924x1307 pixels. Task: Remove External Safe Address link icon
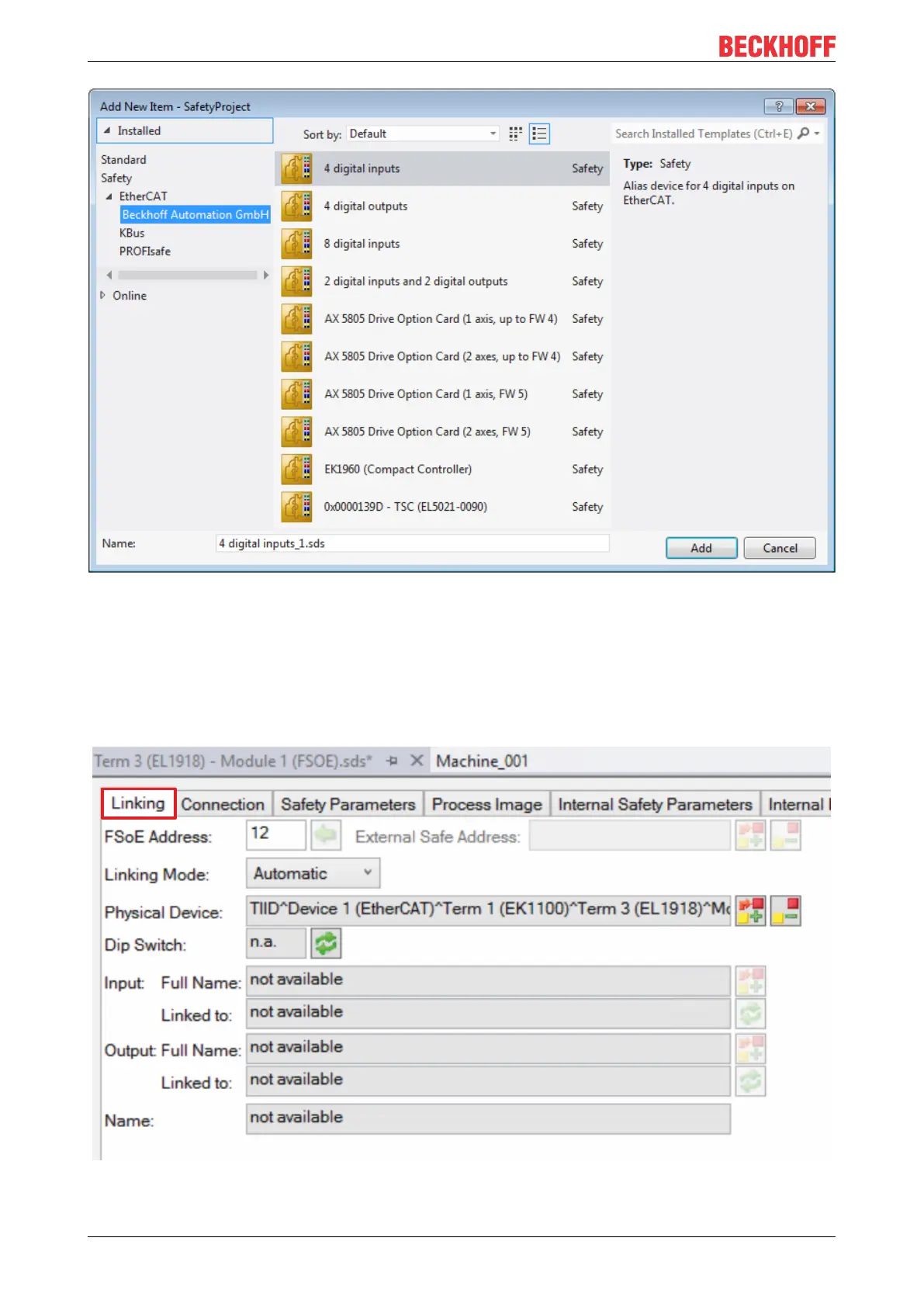pos(785,835)
